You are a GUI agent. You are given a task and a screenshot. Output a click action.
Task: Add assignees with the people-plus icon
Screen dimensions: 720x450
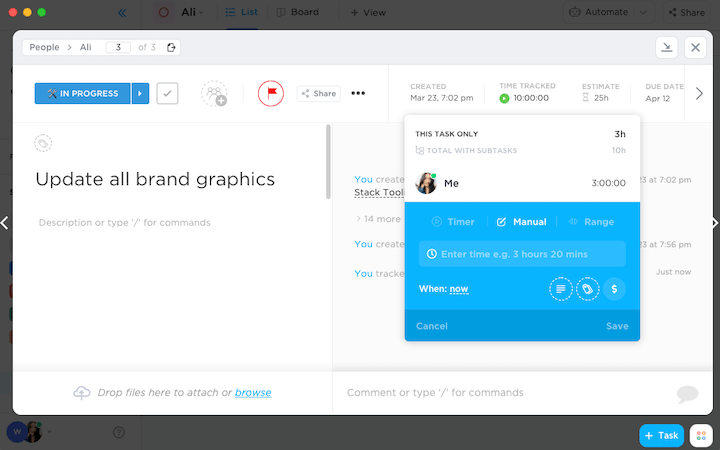click(x=214, y=94)
